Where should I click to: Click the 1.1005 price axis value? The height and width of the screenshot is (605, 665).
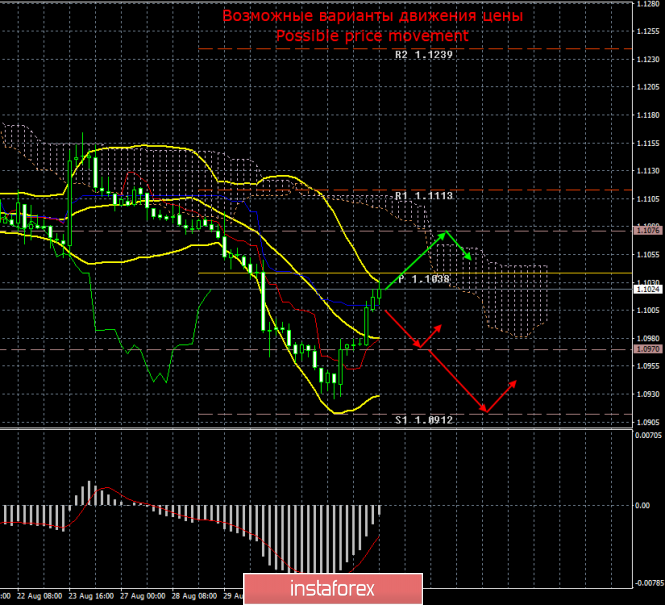click(648, 310)
